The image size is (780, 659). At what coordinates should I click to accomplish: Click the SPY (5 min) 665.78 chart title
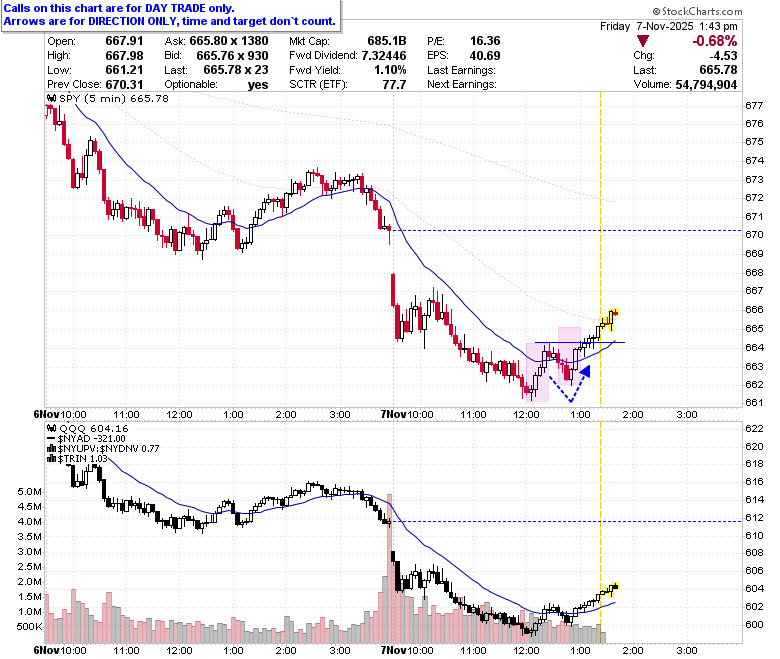[x=113, y=98]
